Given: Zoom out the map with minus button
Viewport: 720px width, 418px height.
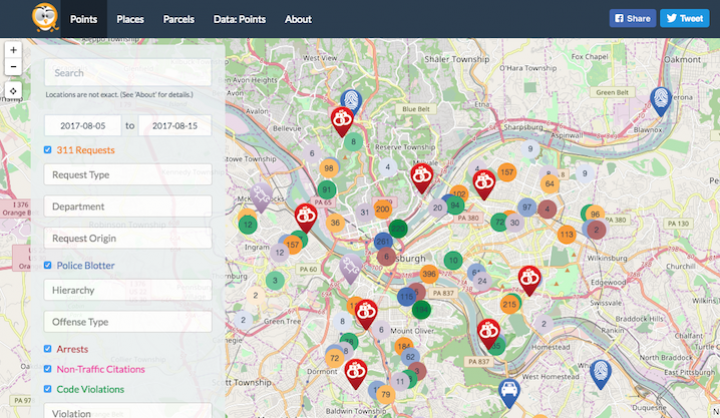Looking at the screenshot, I should point(13,67).
